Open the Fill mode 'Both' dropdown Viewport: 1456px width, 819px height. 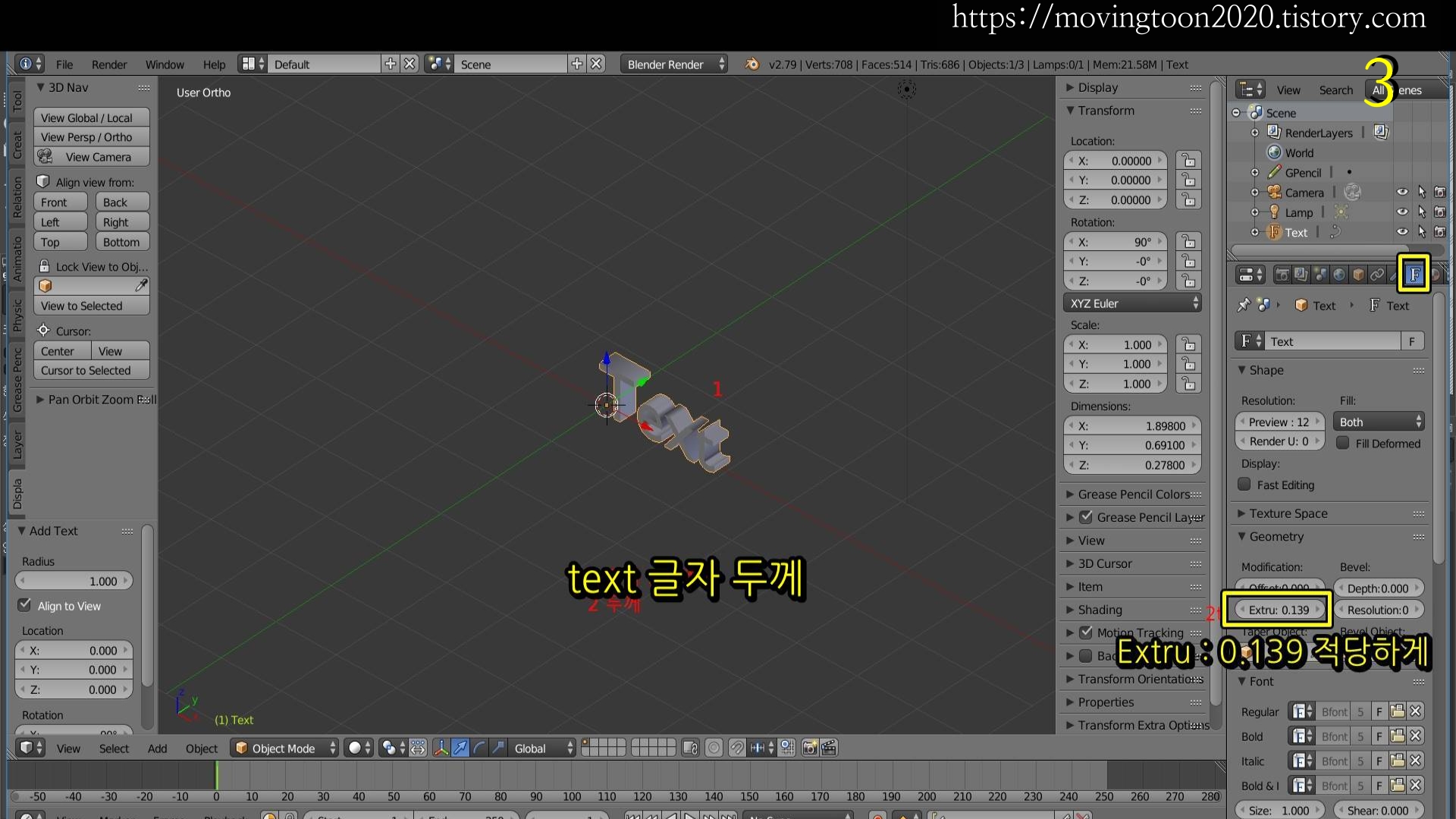click(1379, 422)
